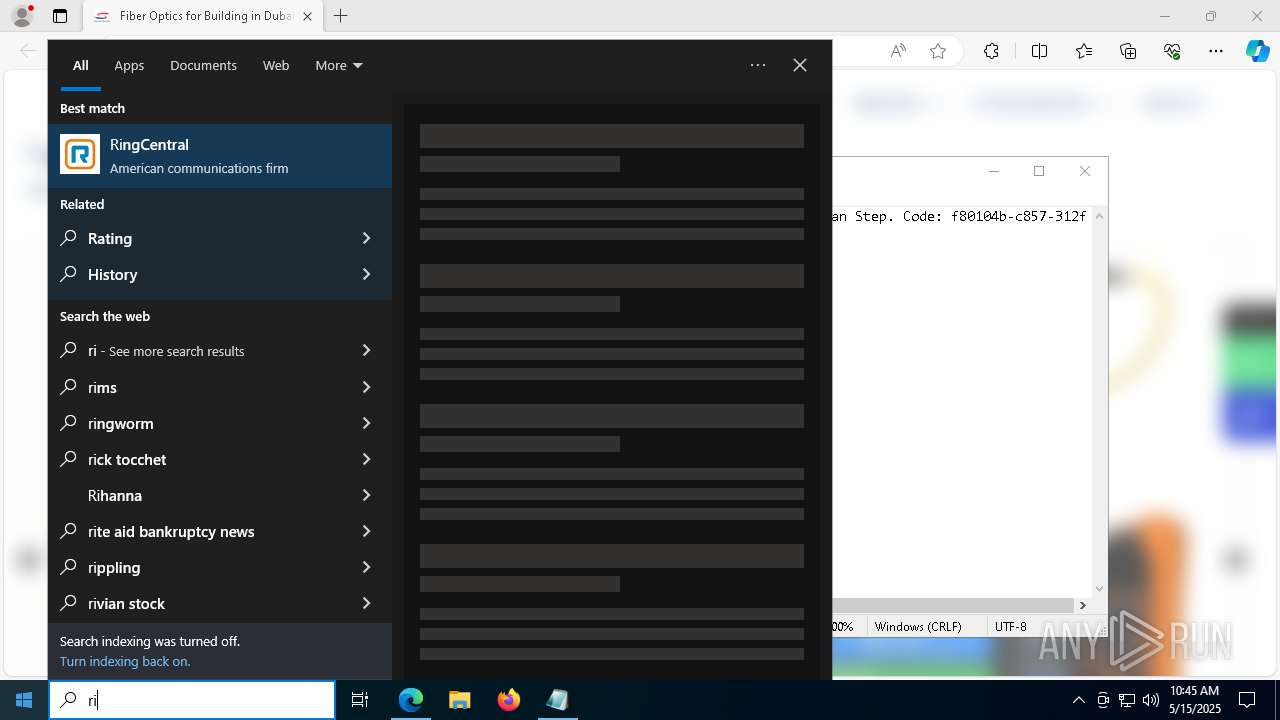The width and height of the screenshot is (1280, 720).
Task: Click the Edge profile avatar icon
Action: (22, 16)
